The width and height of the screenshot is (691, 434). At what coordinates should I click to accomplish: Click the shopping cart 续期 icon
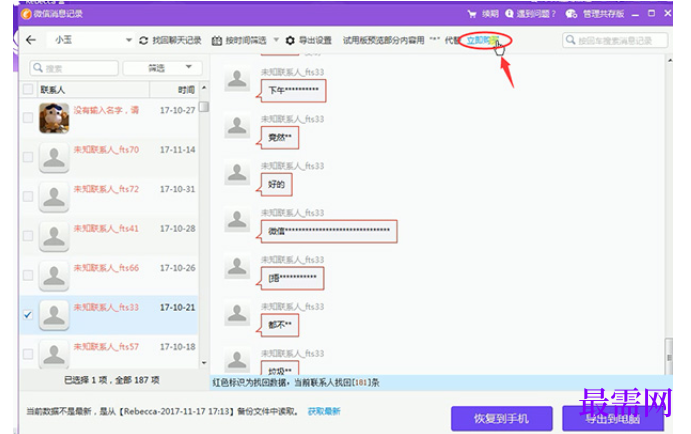tap(472, 14)
